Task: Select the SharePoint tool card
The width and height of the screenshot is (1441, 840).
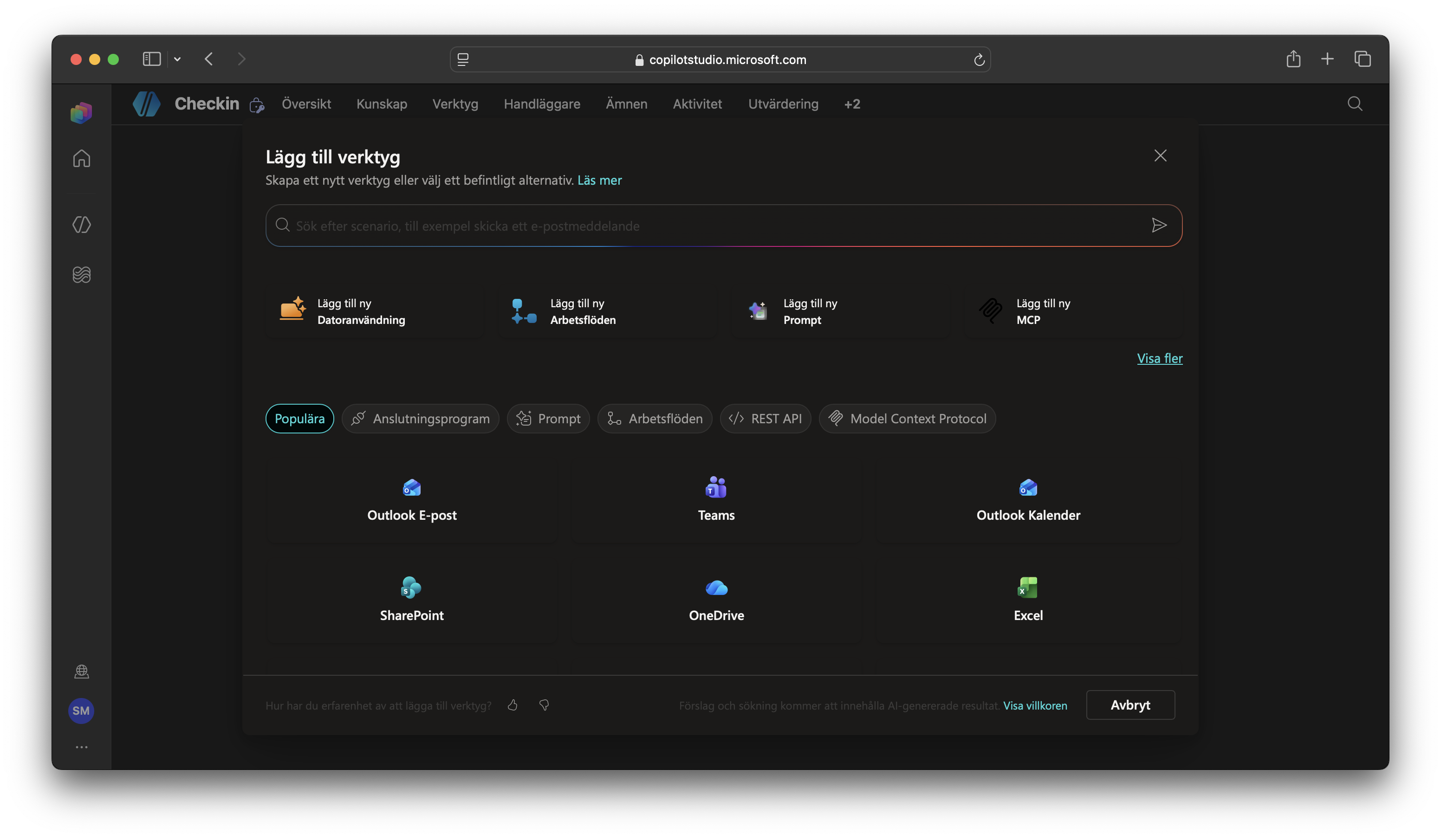Action: 412,601
